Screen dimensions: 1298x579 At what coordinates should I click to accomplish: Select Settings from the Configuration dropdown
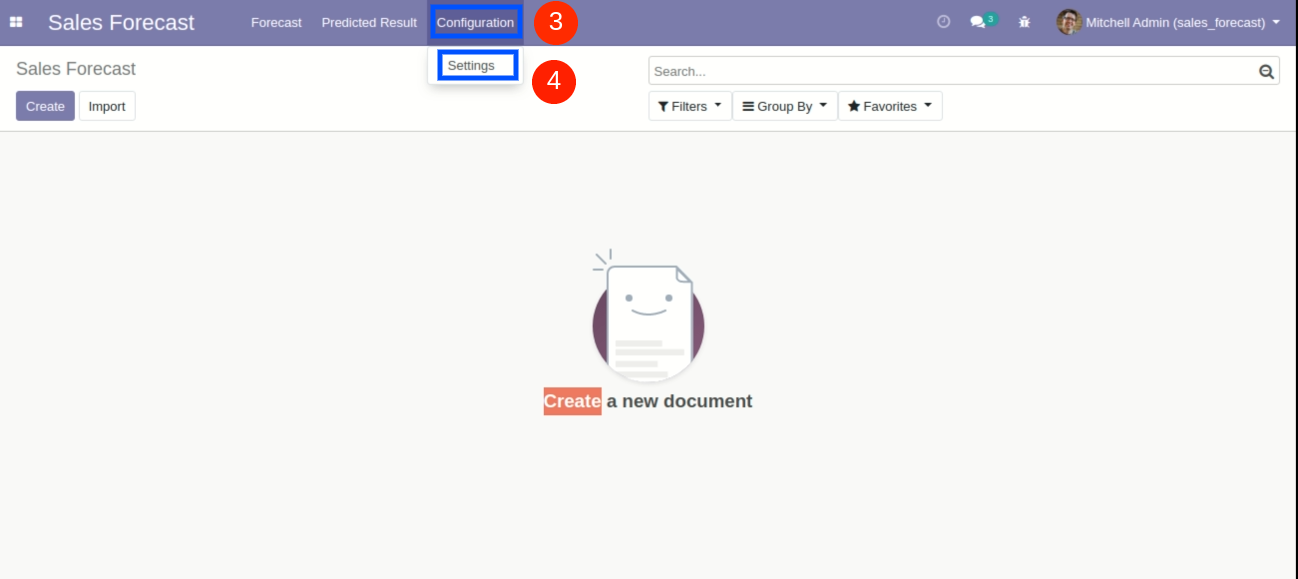(471, 66)
